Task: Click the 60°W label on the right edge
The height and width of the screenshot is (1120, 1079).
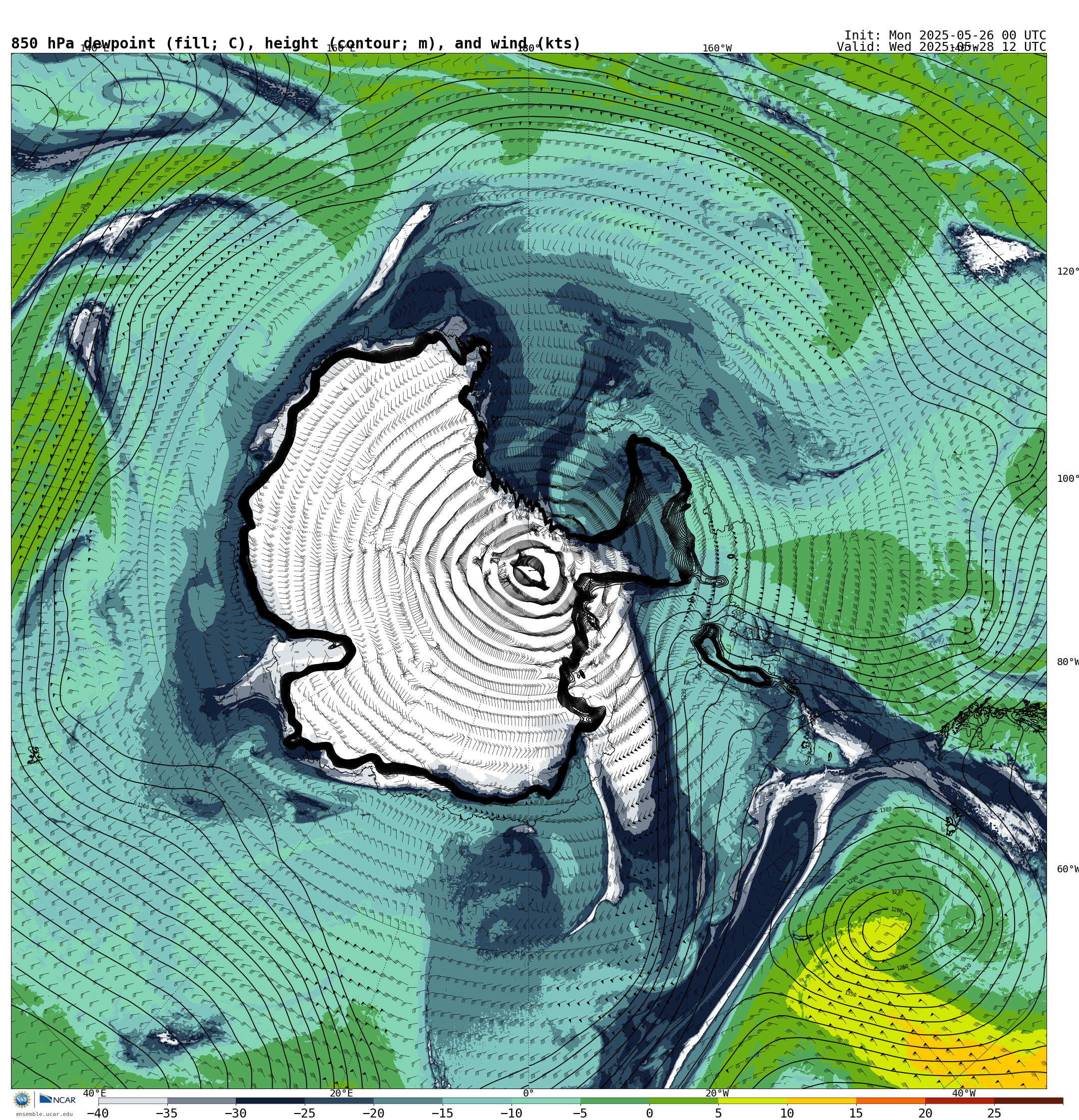Action: tap(1068, 869)
